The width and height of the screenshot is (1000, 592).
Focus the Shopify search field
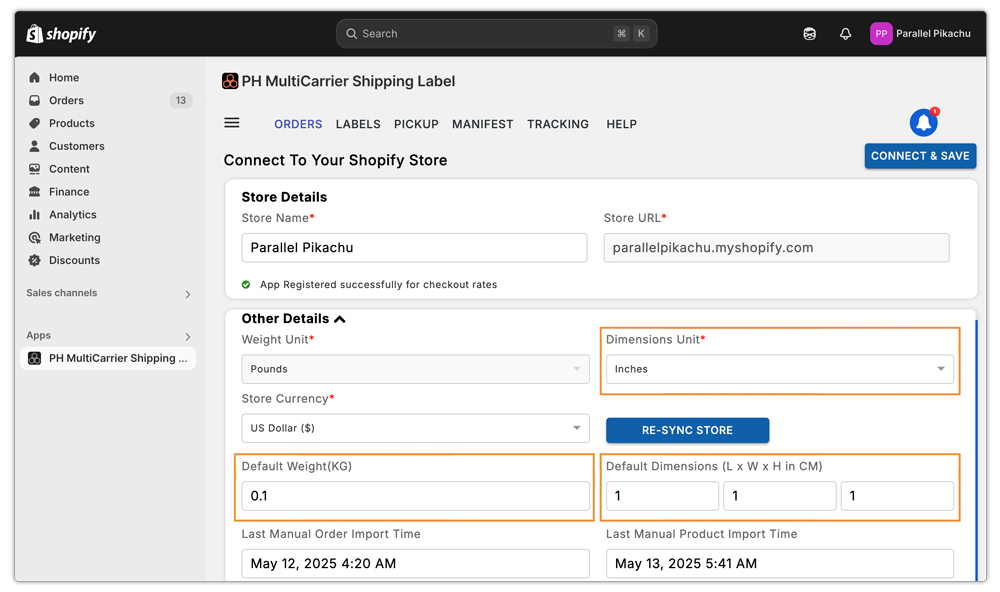(496, 34)
